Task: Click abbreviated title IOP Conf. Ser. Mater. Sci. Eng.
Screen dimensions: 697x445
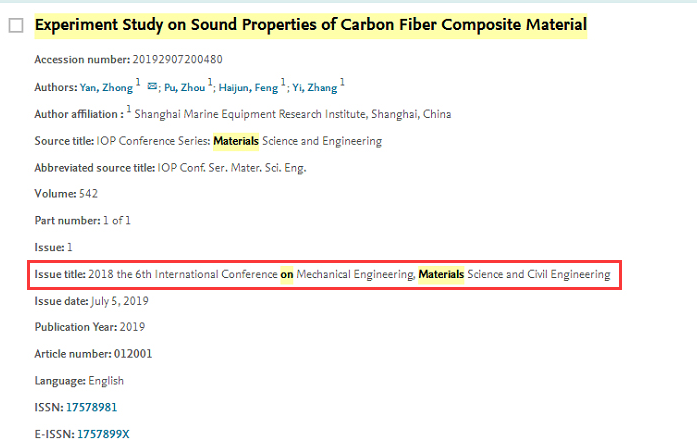Action: click(x=232, y=168)
